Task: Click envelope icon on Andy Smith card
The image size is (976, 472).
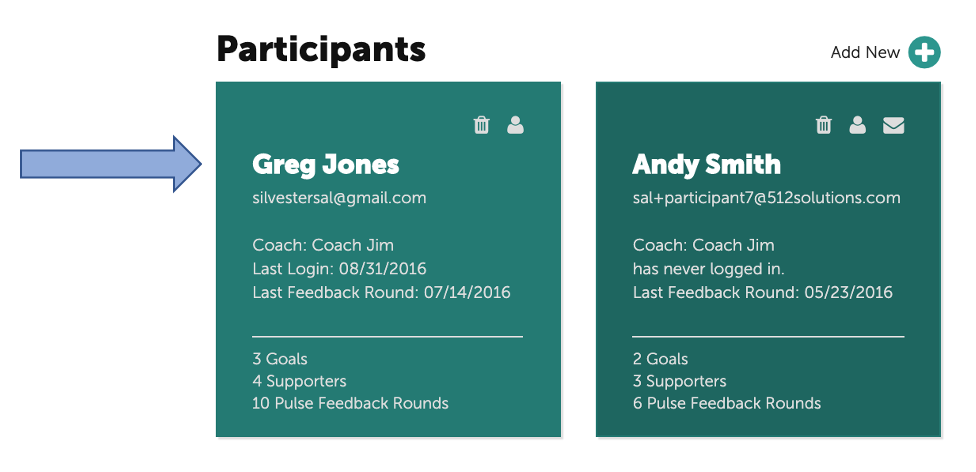Action: tap(893, 125)
